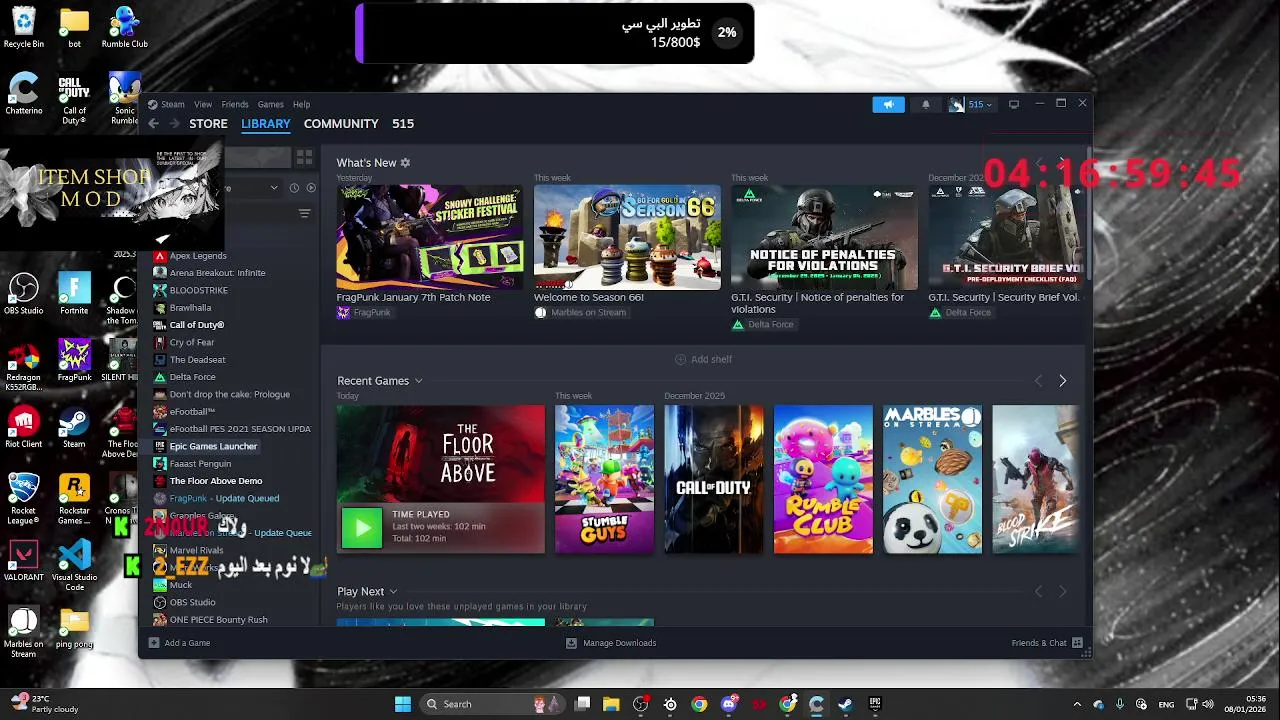Select ONE PIECE Bounty Rush in library
Screen dimensions: 1280x720
(218, 620)
